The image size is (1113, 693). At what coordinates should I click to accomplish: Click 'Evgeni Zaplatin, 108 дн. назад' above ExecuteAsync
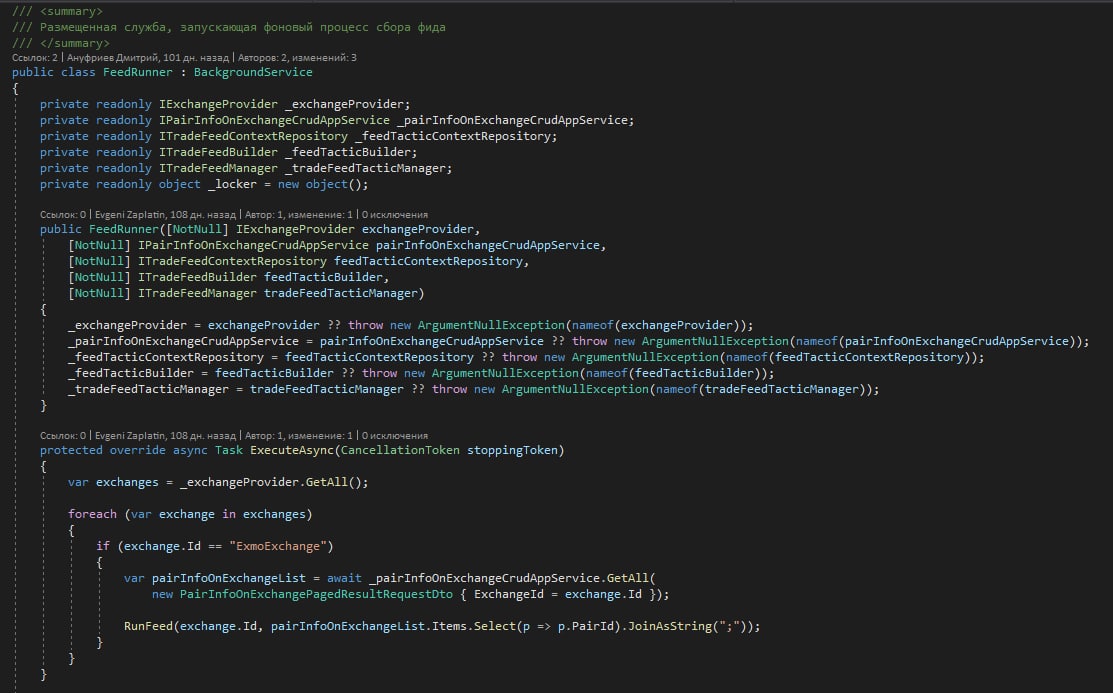pyautogui.click(x=165, y=435)
